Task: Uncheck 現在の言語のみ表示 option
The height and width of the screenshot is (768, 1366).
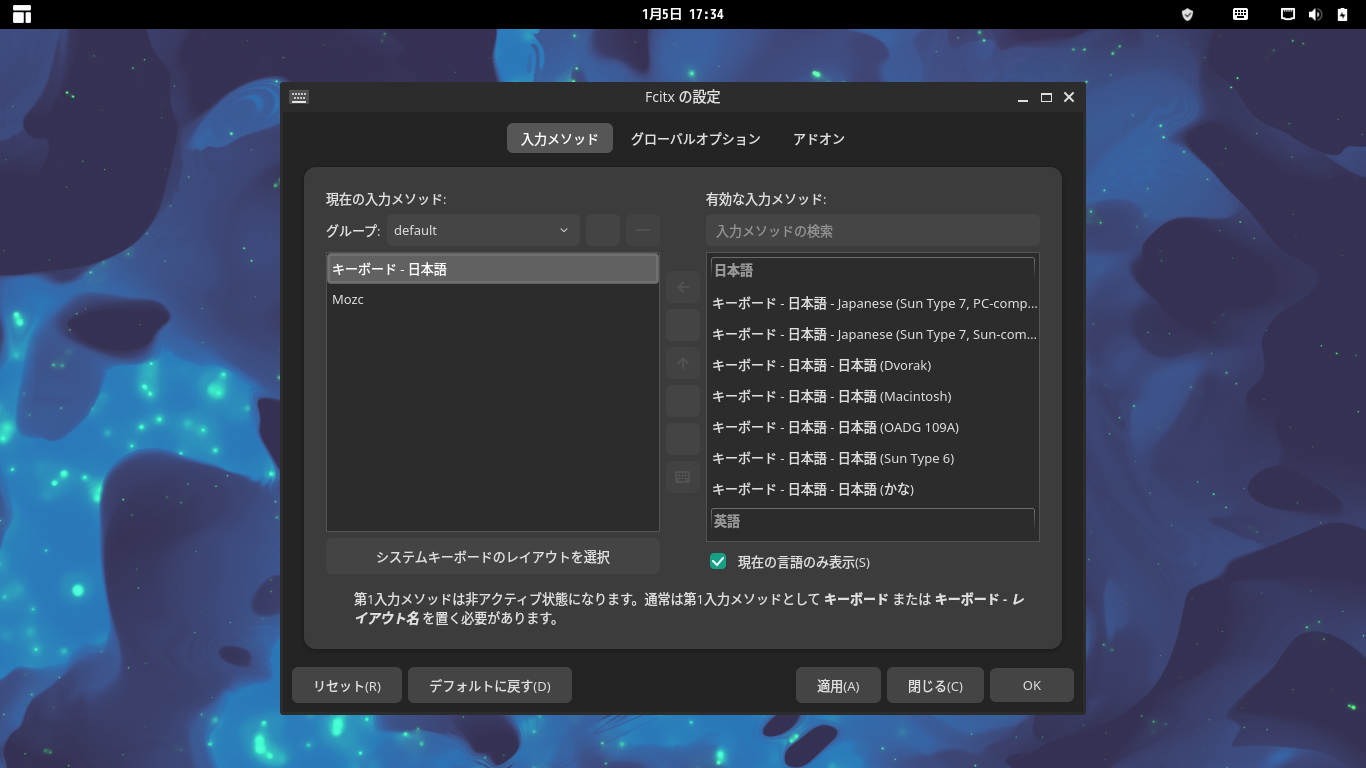Action: [718, 561]
